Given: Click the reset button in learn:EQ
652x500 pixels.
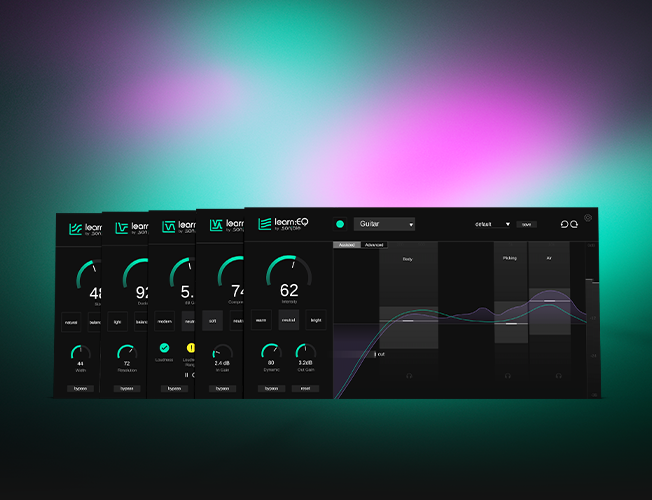Looking at the screenshot, I should coord(305,389).
